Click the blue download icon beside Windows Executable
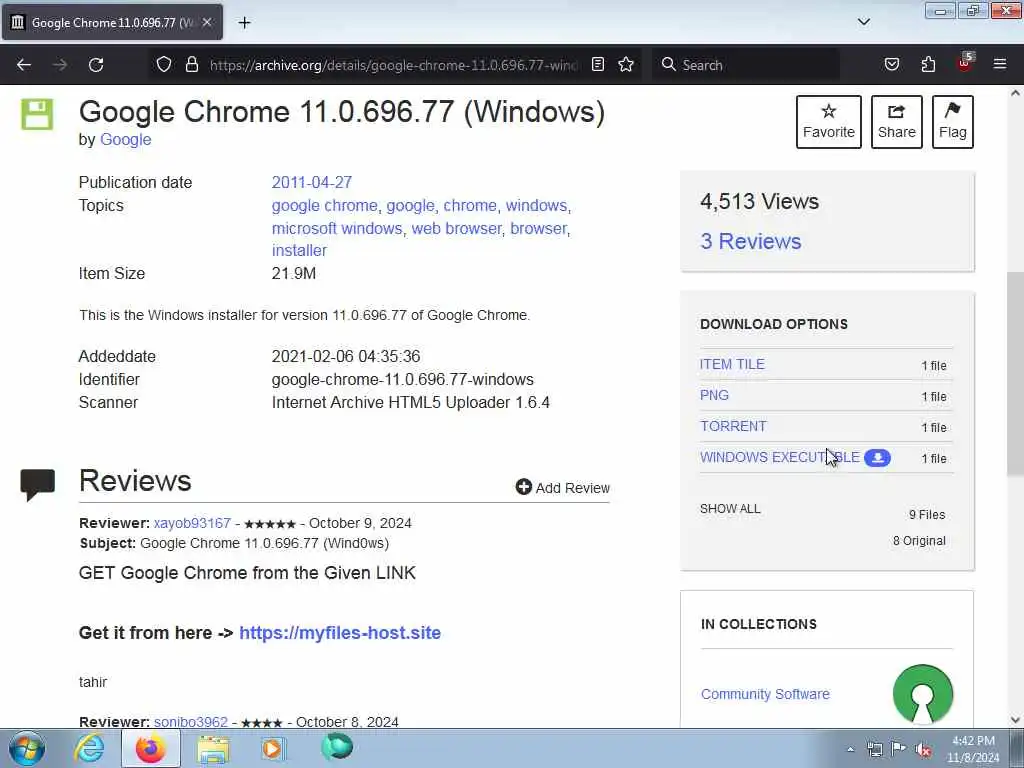The width and height of the screenshot is (1024, 768). click(877, 458)
